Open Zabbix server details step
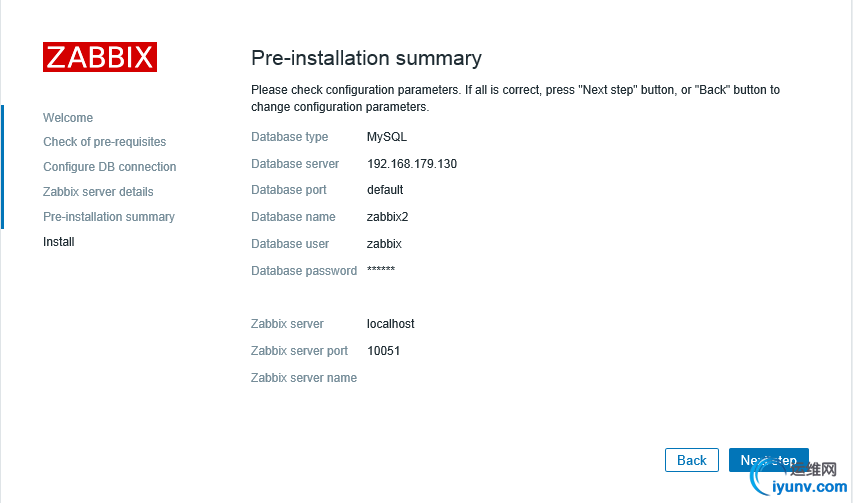853x503 pixels. (x=98, y=192)
